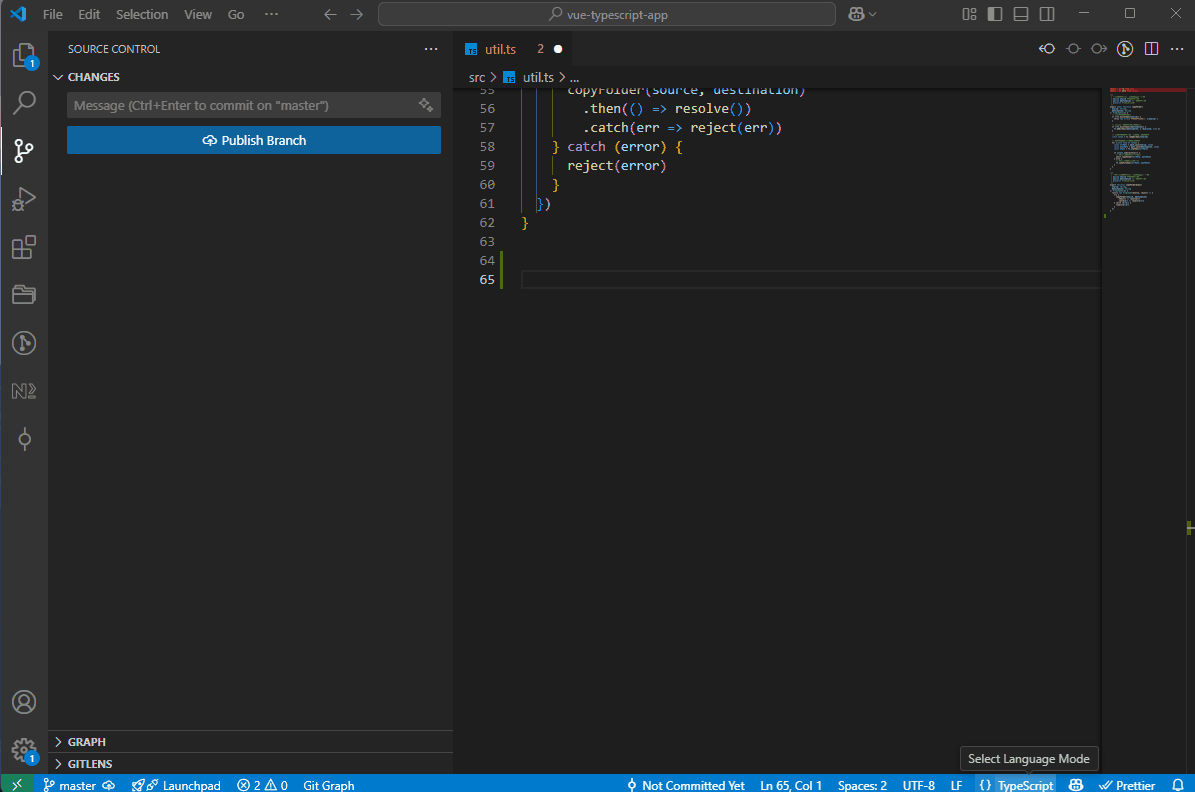Toggle the bottom Panel visibility
This screenshot has width=1195, height=792.
1021,14
